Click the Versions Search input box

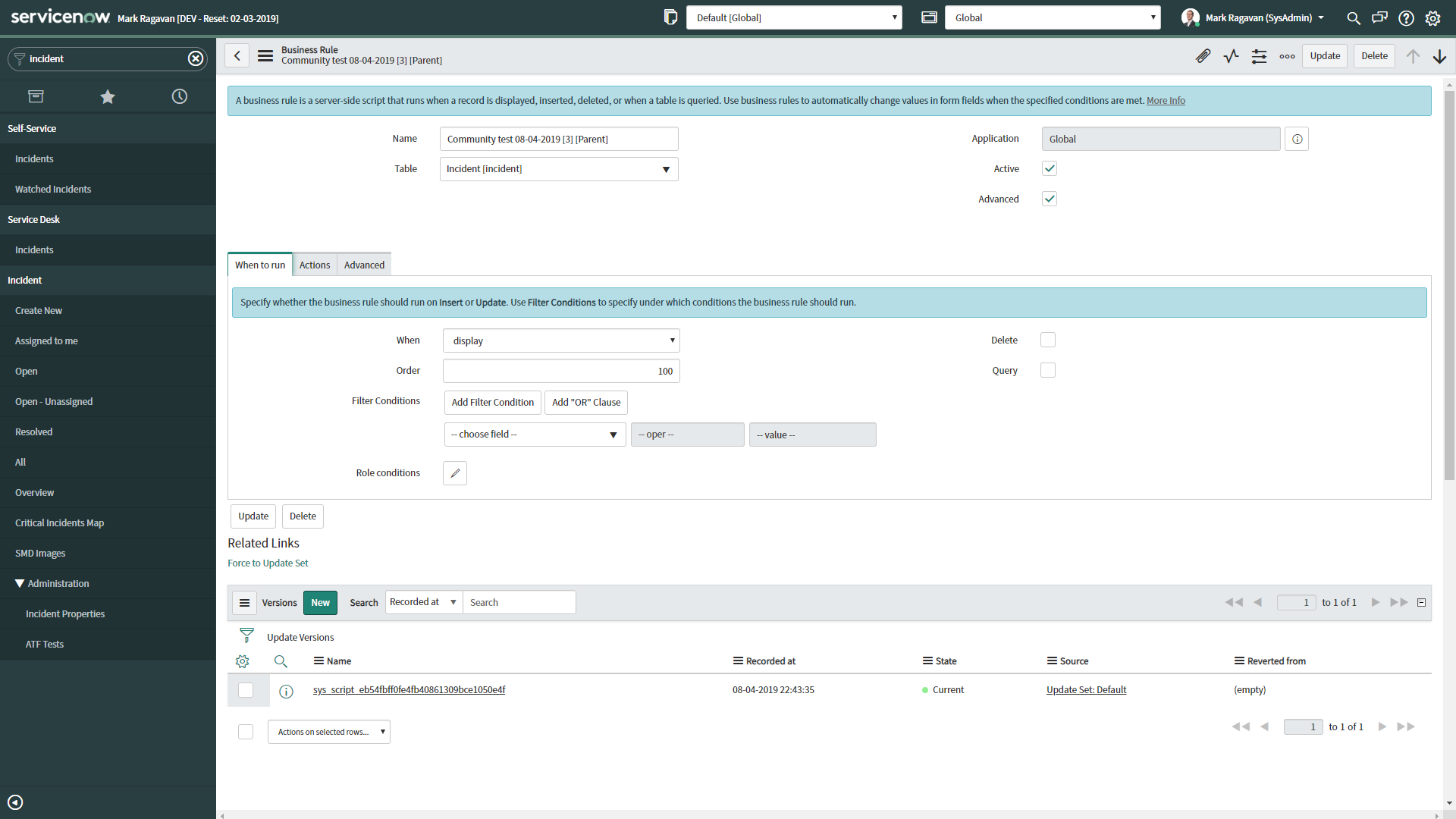tap(519, 602)
